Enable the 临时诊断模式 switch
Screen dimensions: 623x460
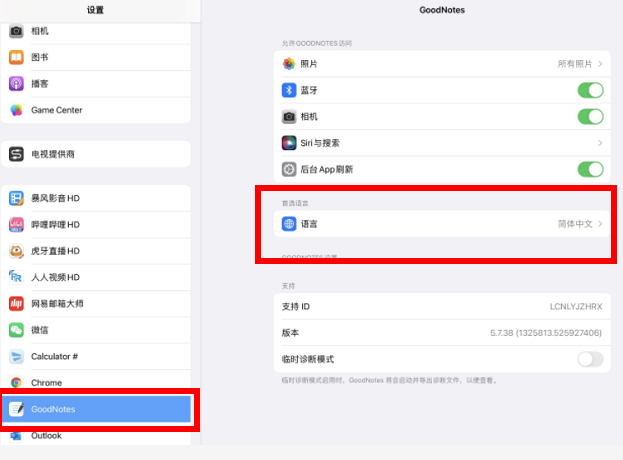point(590,359)
